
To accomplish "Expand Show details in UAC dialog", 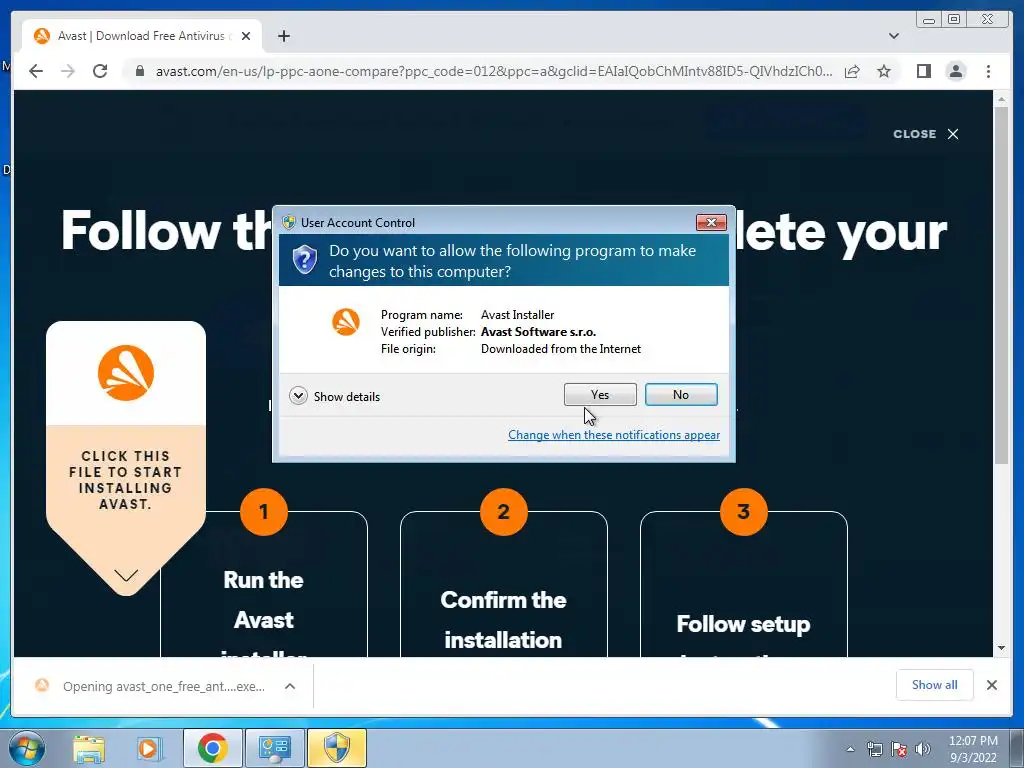I will point(334,396).
